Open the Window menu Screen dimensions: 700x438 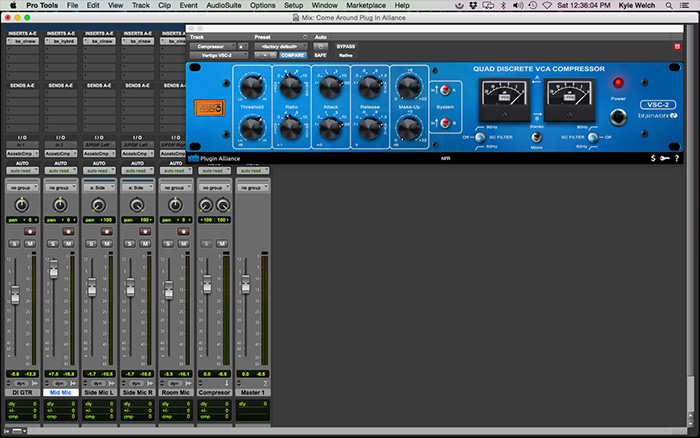pos(325,5)
